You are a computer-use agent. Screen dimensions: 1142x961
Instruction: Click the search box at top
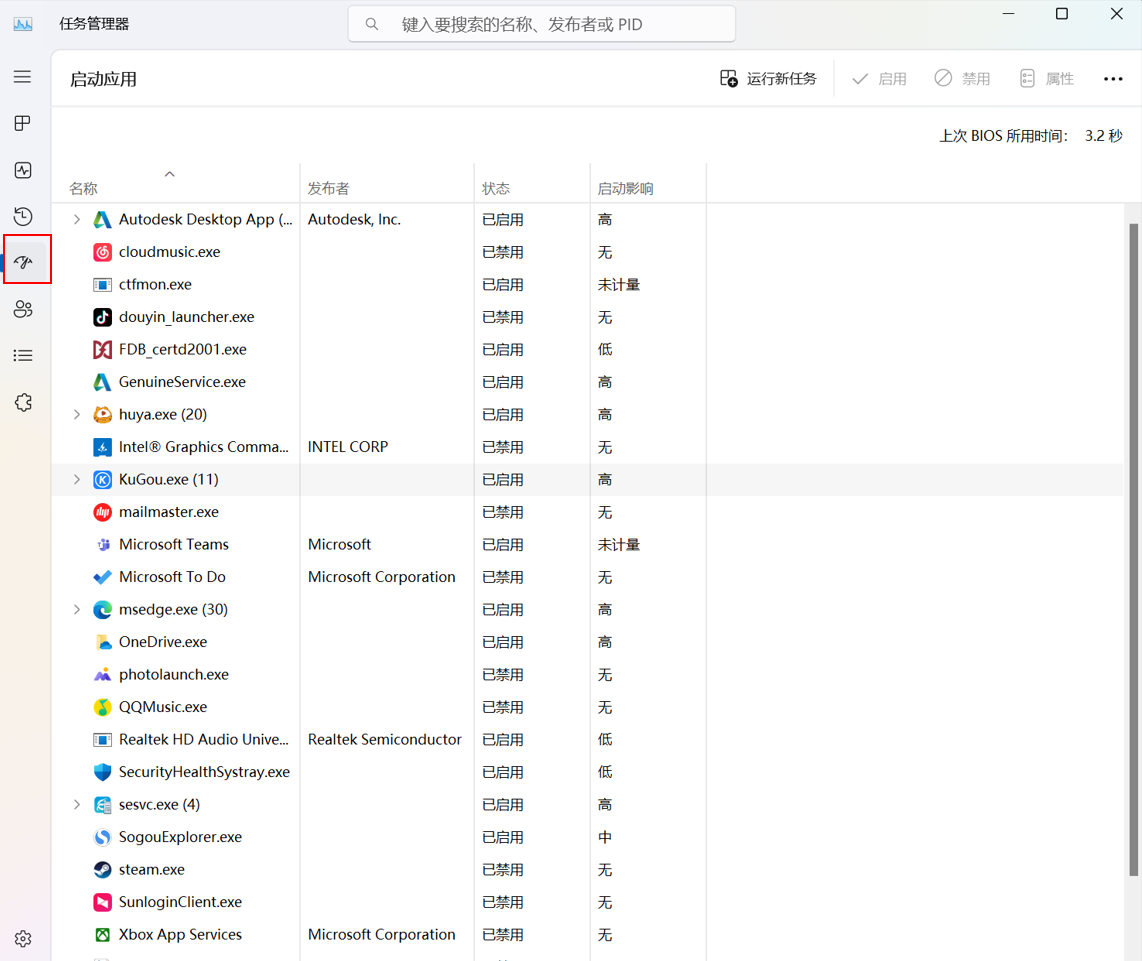click(541, 24)
